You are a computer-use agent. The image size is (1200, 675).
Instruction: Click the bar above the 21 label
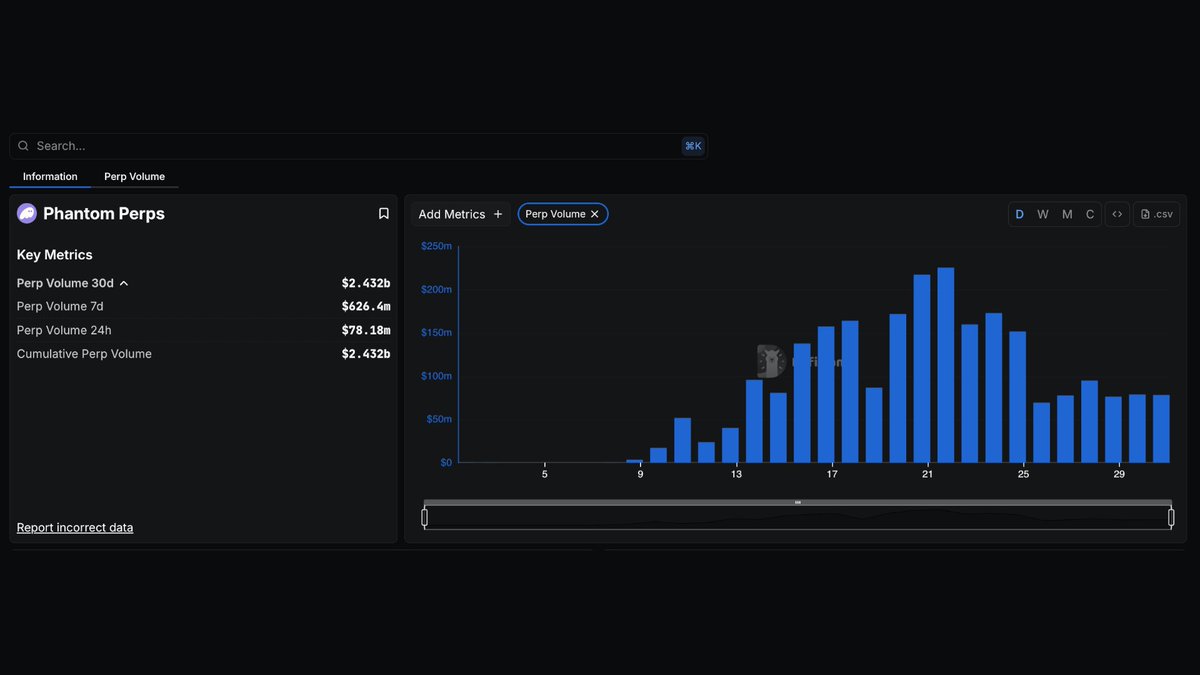[922, 369]
